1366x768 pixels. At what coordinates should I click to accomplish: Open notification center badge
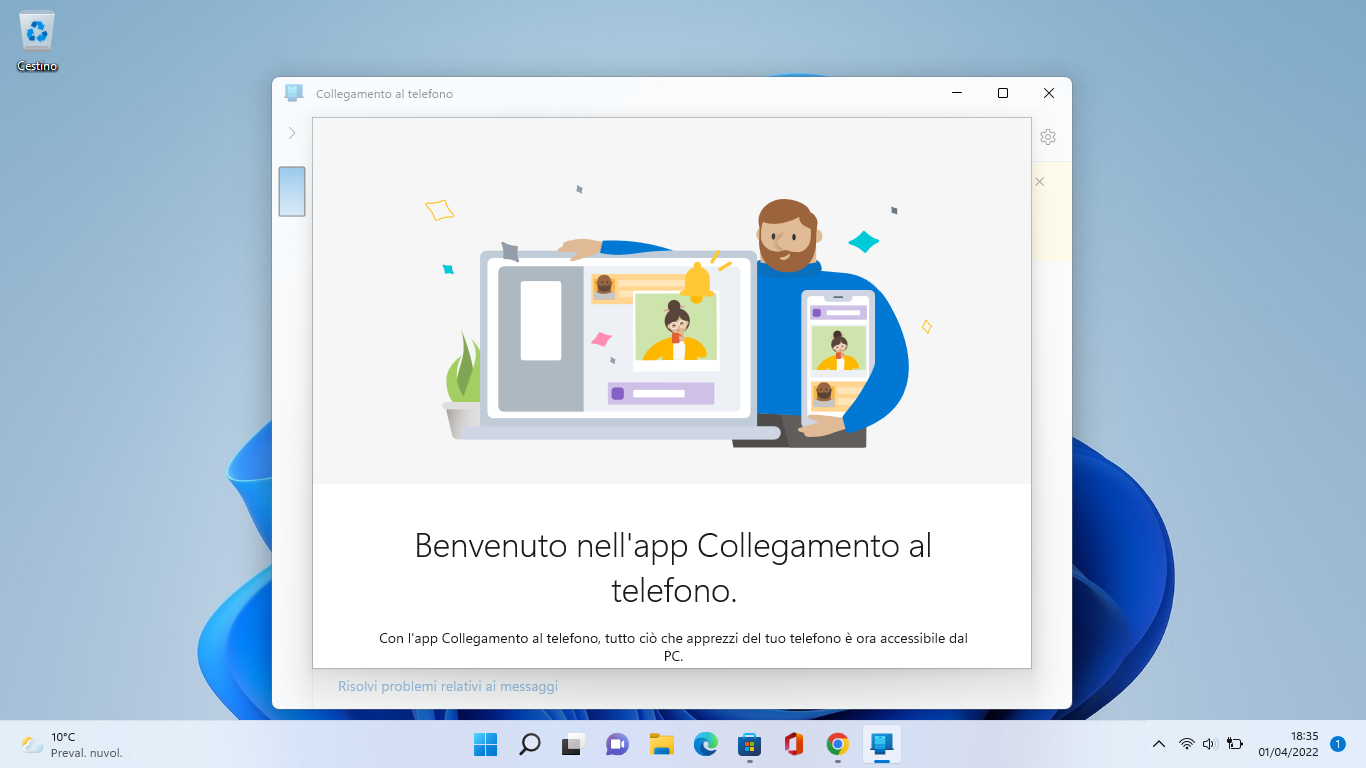coord(1338,744)
